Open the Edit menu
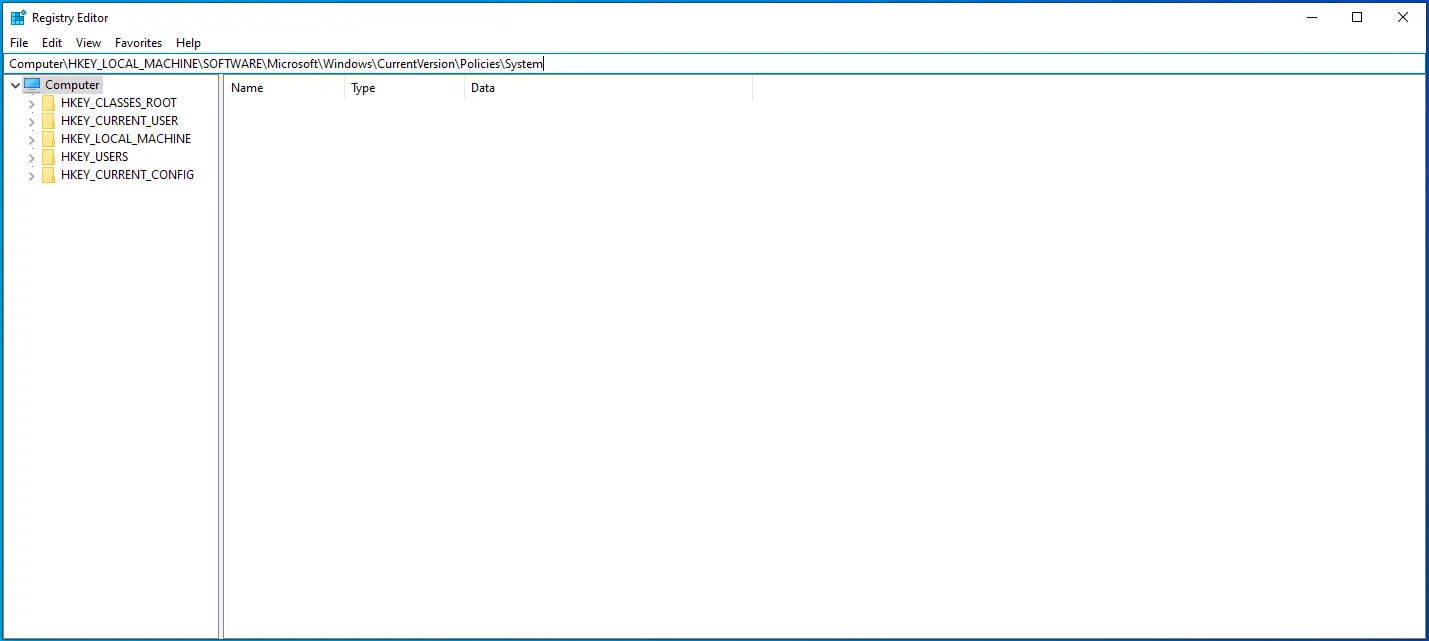Image resolution: width=1429 pixels, height=641 pixels. 52,43
